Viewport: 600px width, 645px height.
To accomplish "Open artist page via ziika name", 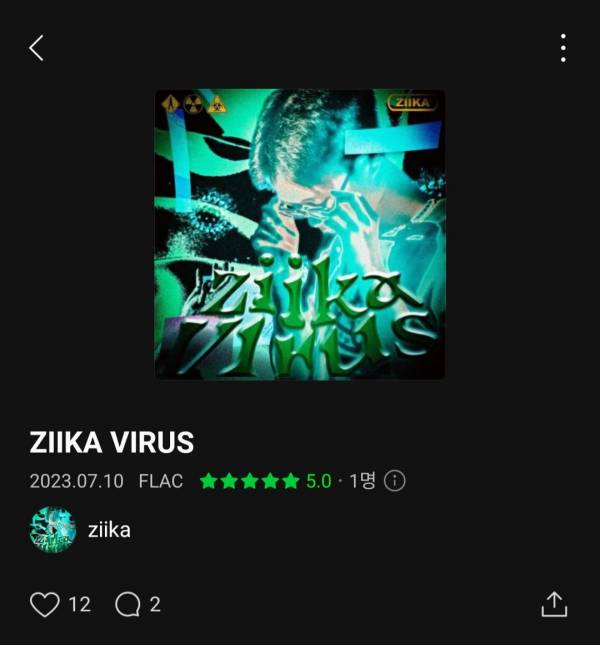I will click(x=109, y=530).
